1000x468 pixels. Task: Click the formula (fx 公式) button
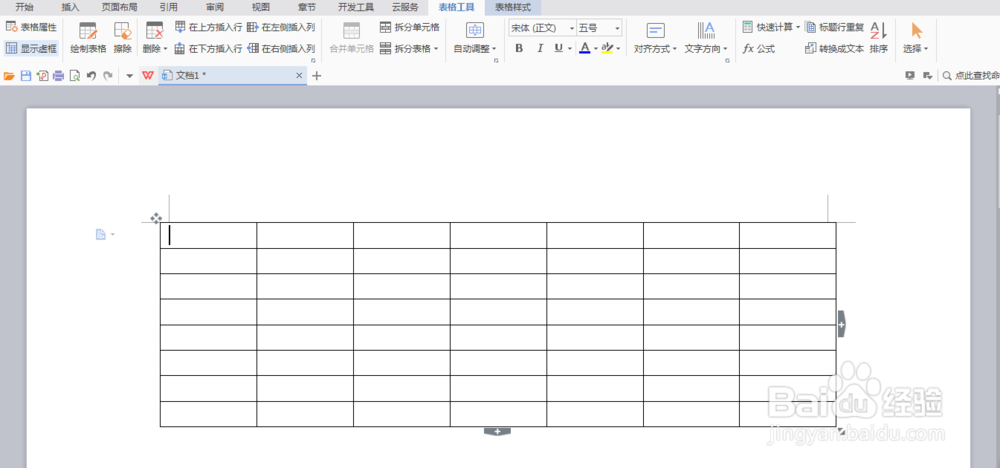pyautogui.click(x=759, y=48)
